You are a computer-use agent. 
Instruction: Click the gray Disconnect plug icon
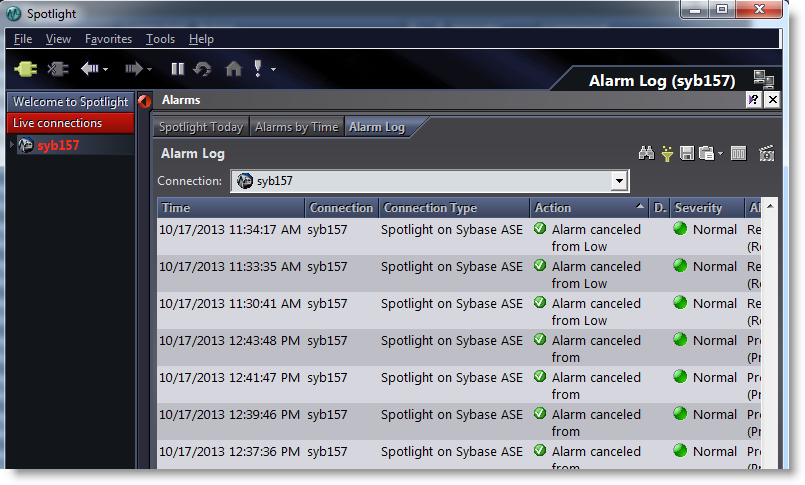(x=58, y=69)
